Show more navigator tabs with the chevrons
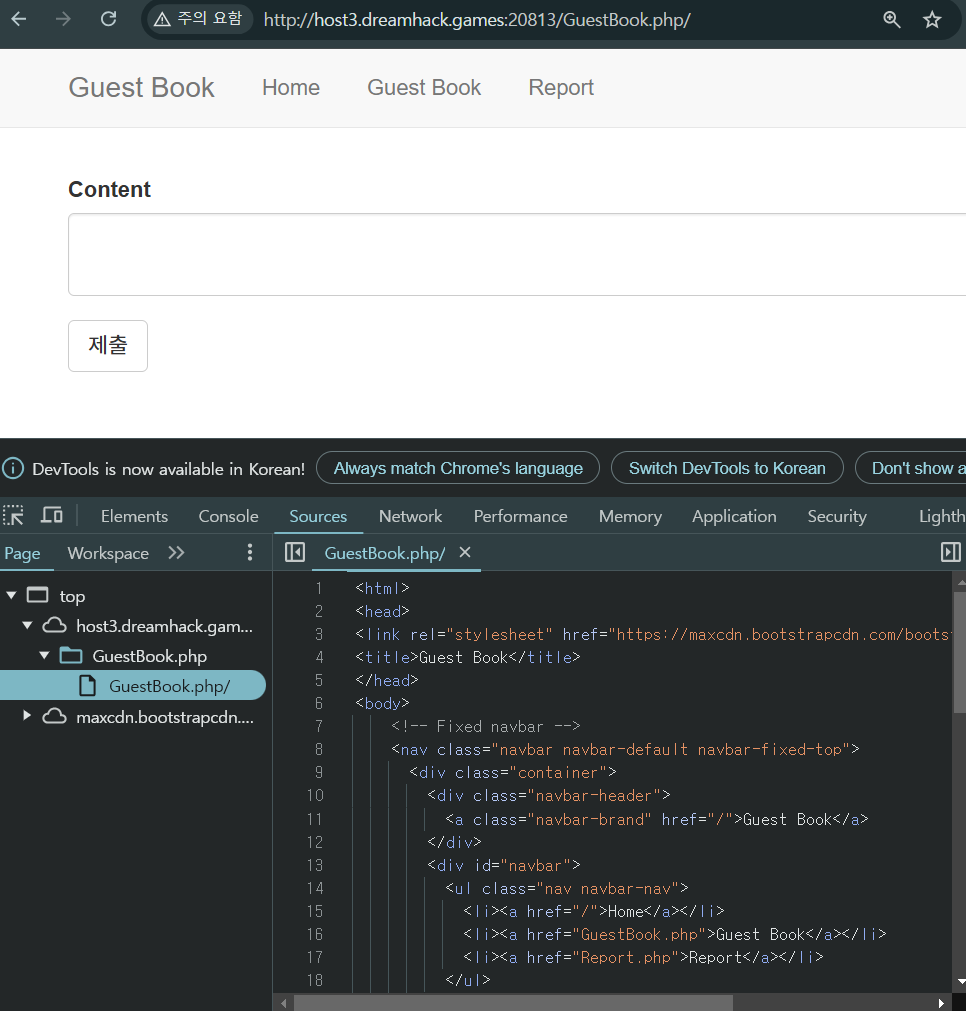This screenshot has width=966, height=1011. (176, 553)
